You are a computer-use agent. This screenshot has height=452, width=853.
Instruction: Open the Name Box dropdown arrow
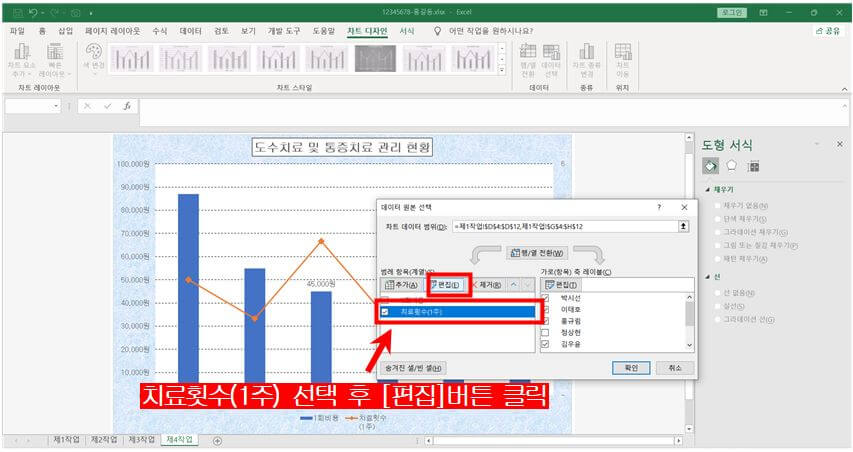point(56,106)
